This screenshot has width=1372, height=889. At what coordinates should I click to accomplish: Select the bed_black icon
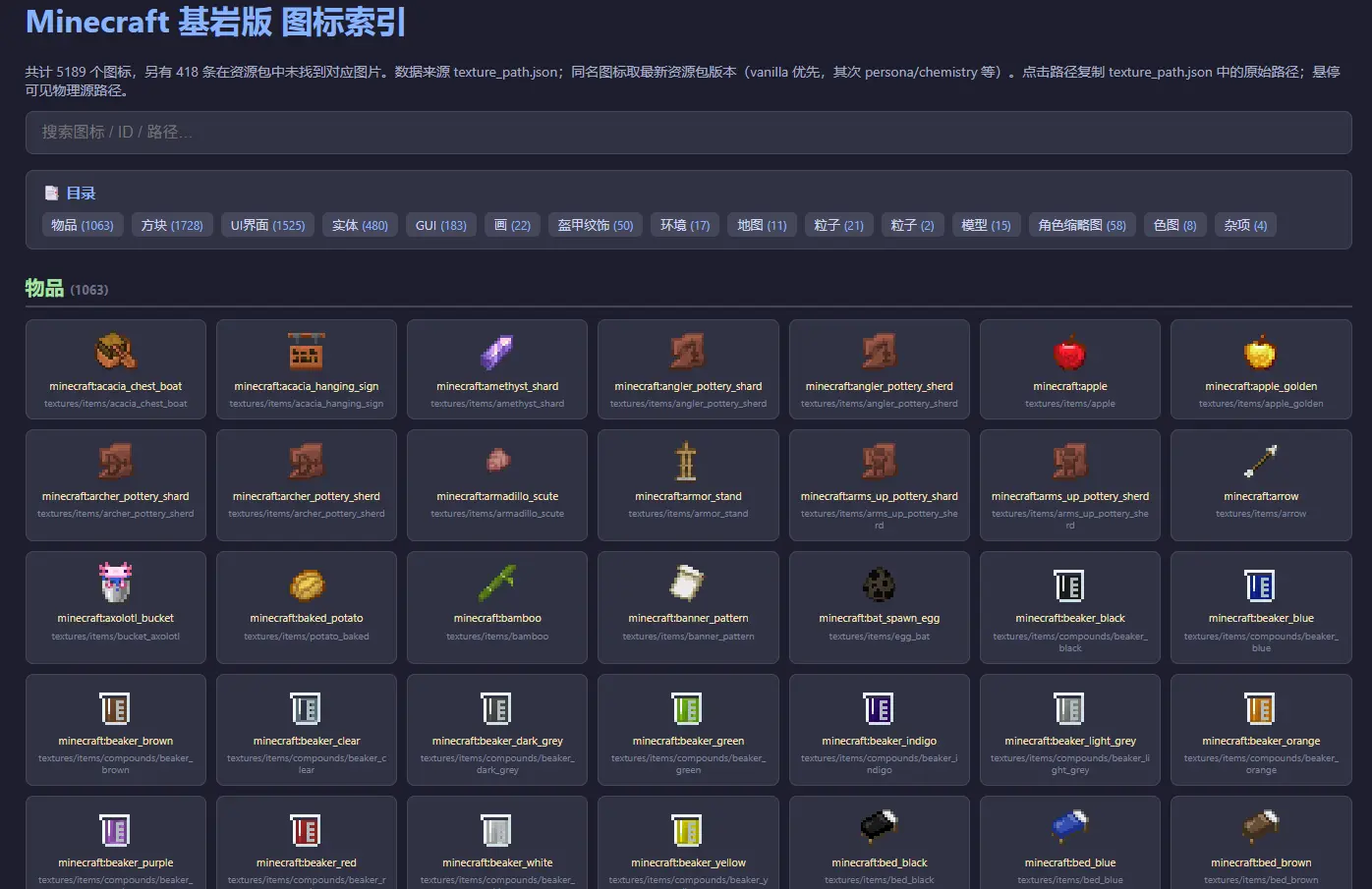879,827
